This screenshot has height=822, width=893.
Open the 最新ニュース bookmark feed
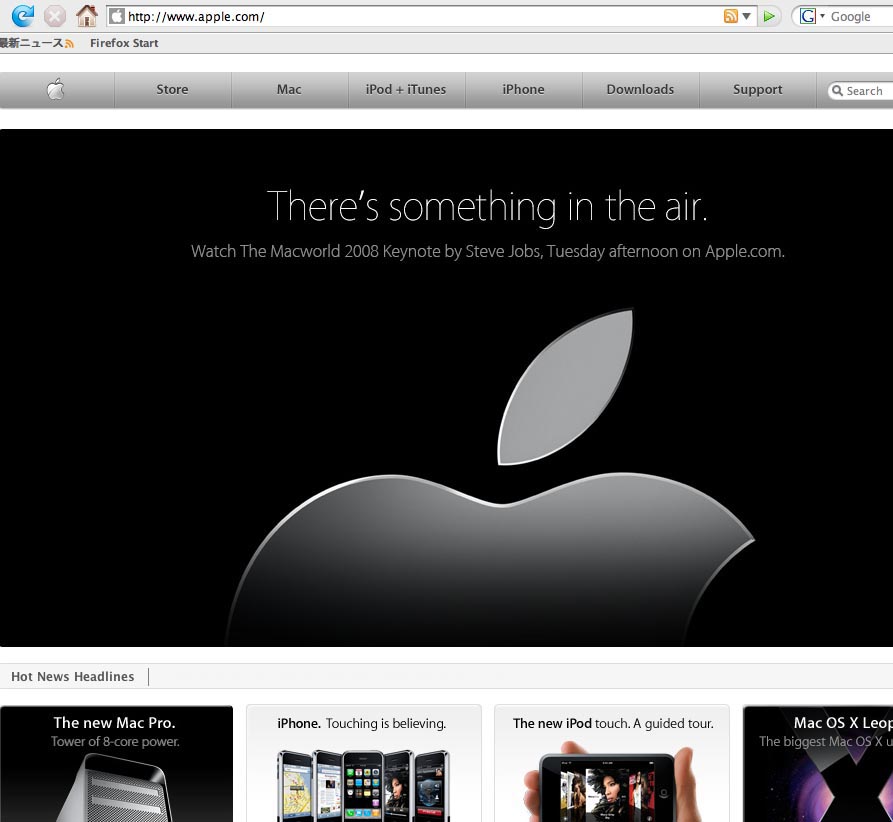(36, 43)
